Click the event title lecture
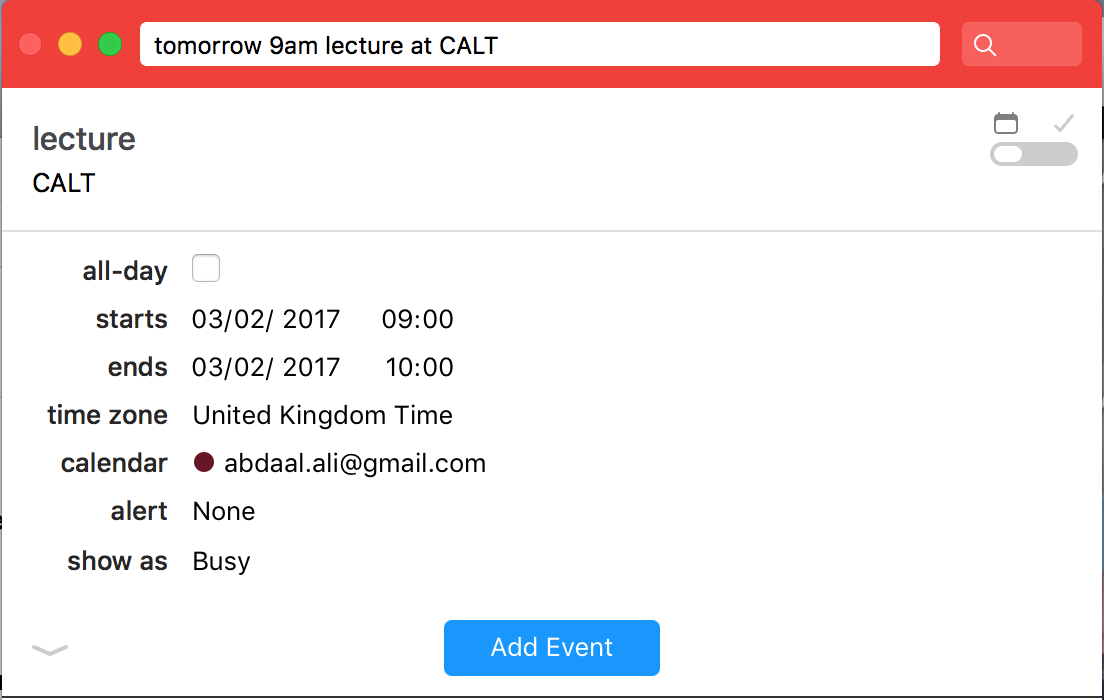The height and width of the screenshot is (700, 1104). 84,139
